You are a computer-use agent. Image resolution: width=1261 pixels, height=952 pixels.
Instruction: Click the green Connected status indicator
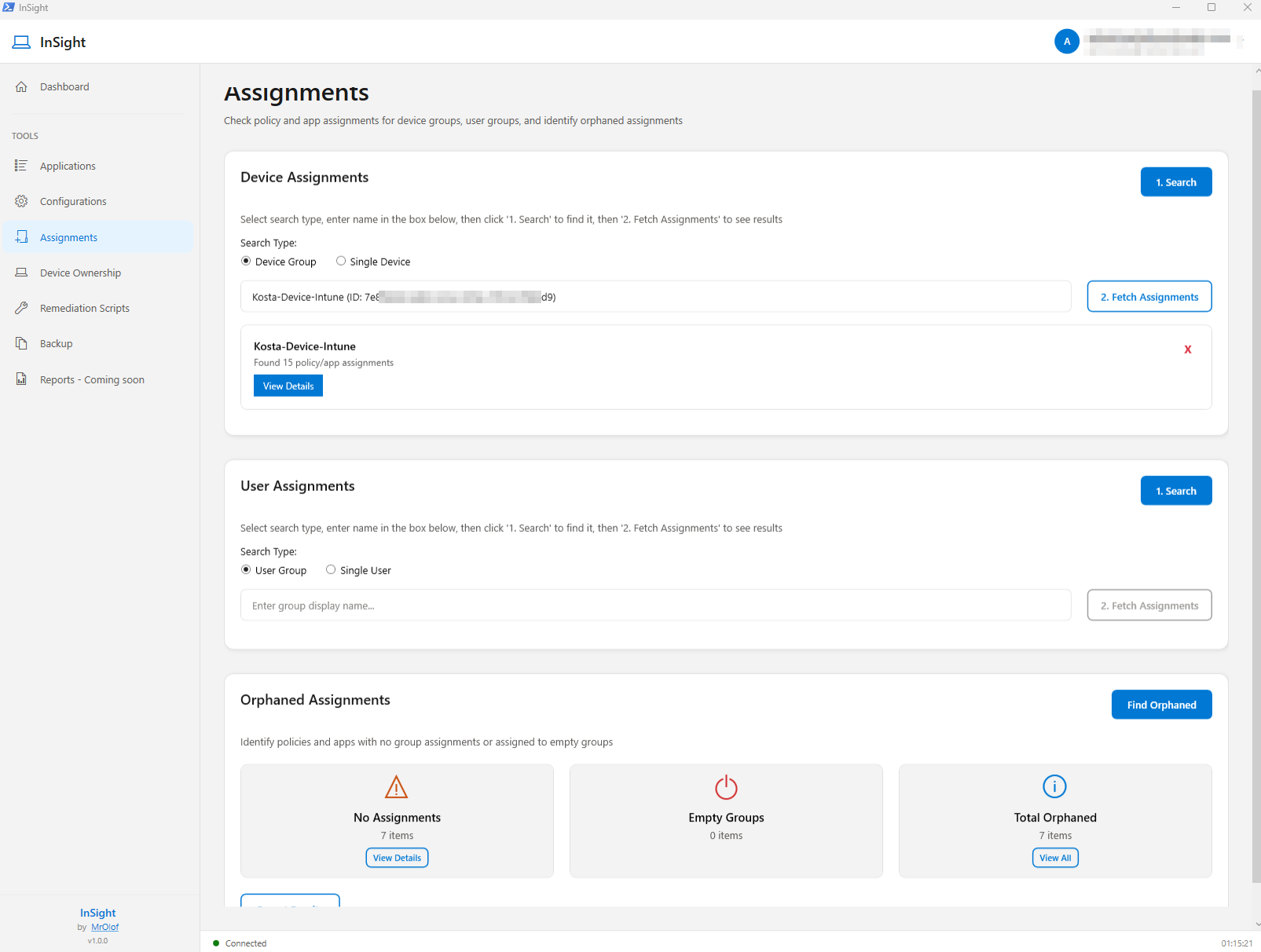tap(216, 943)
